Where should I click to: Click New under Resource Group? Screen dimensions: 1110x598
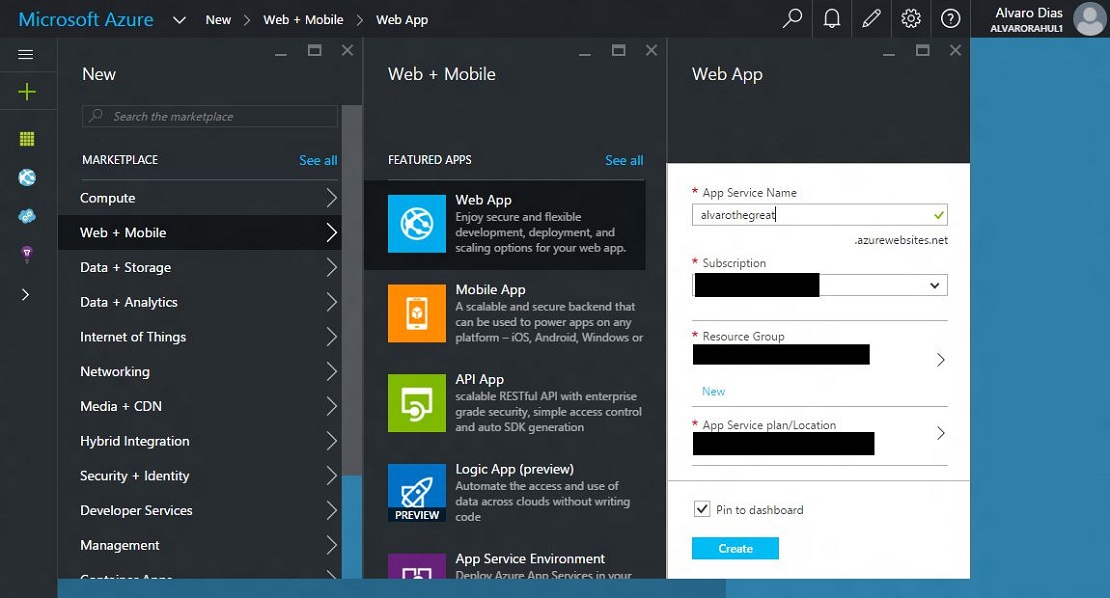pos(713,391)
